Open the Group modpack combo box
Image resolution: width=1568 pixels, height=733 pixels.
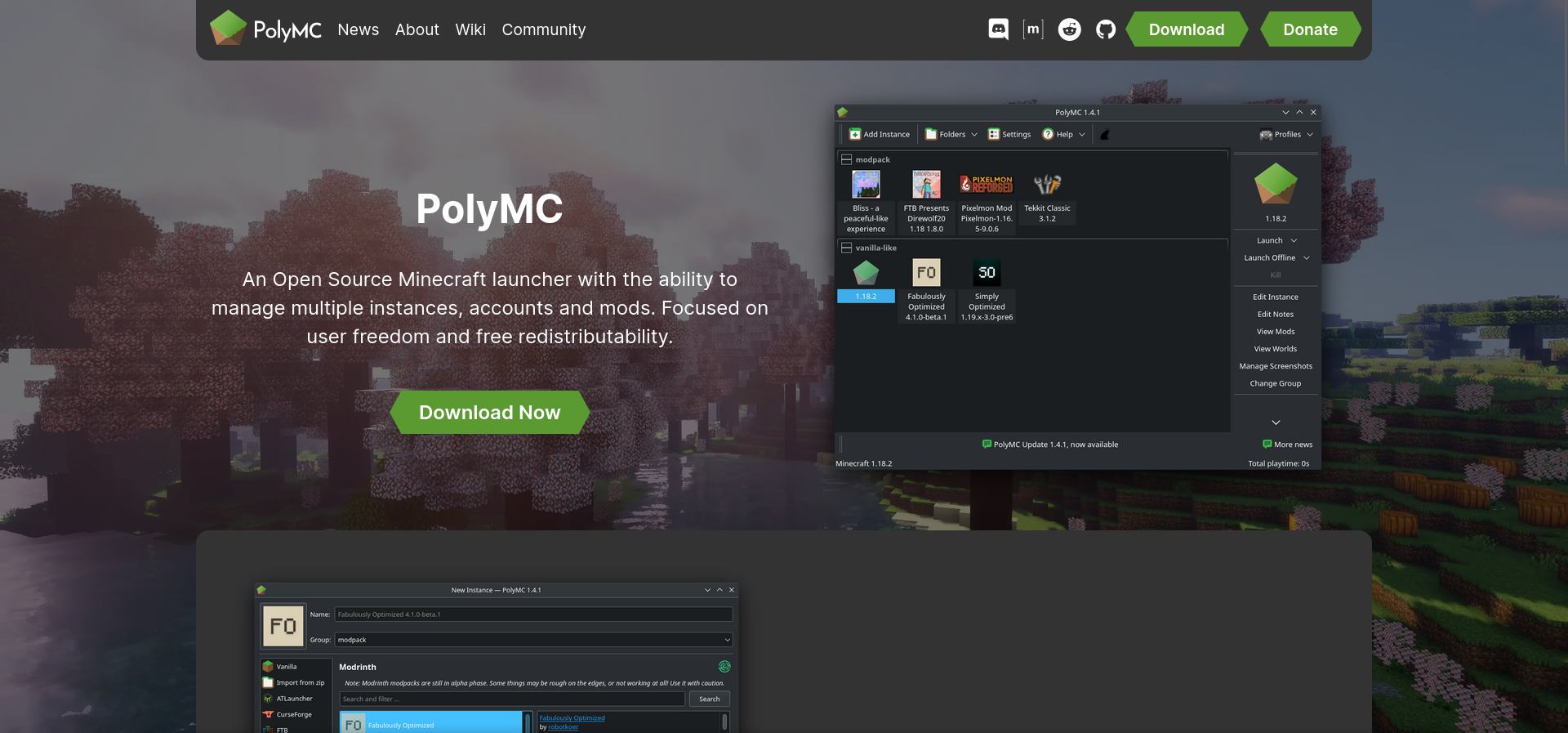[x=533, y=640]
